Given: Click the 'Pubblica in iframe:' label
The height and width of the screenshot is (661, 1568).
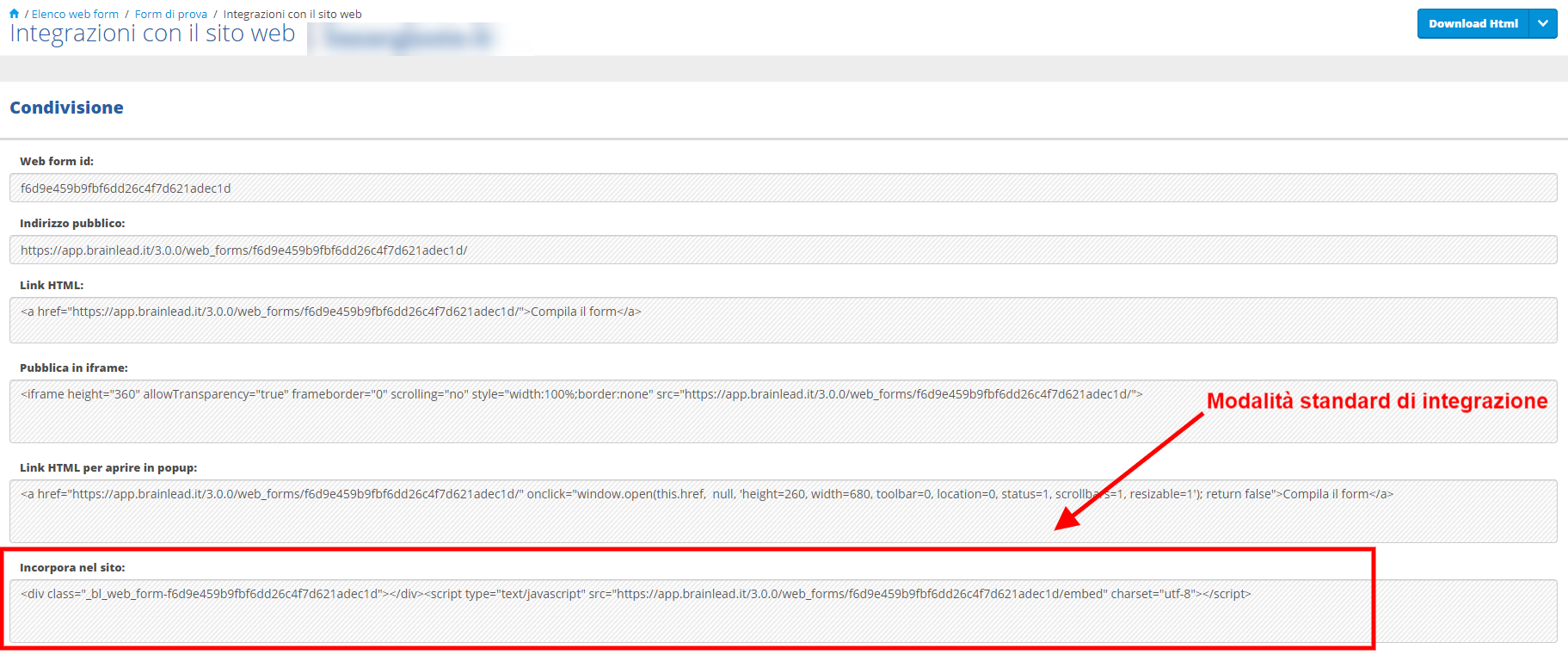Looking at the screenshot, I should pyautogui.click(x=74, y=368).
